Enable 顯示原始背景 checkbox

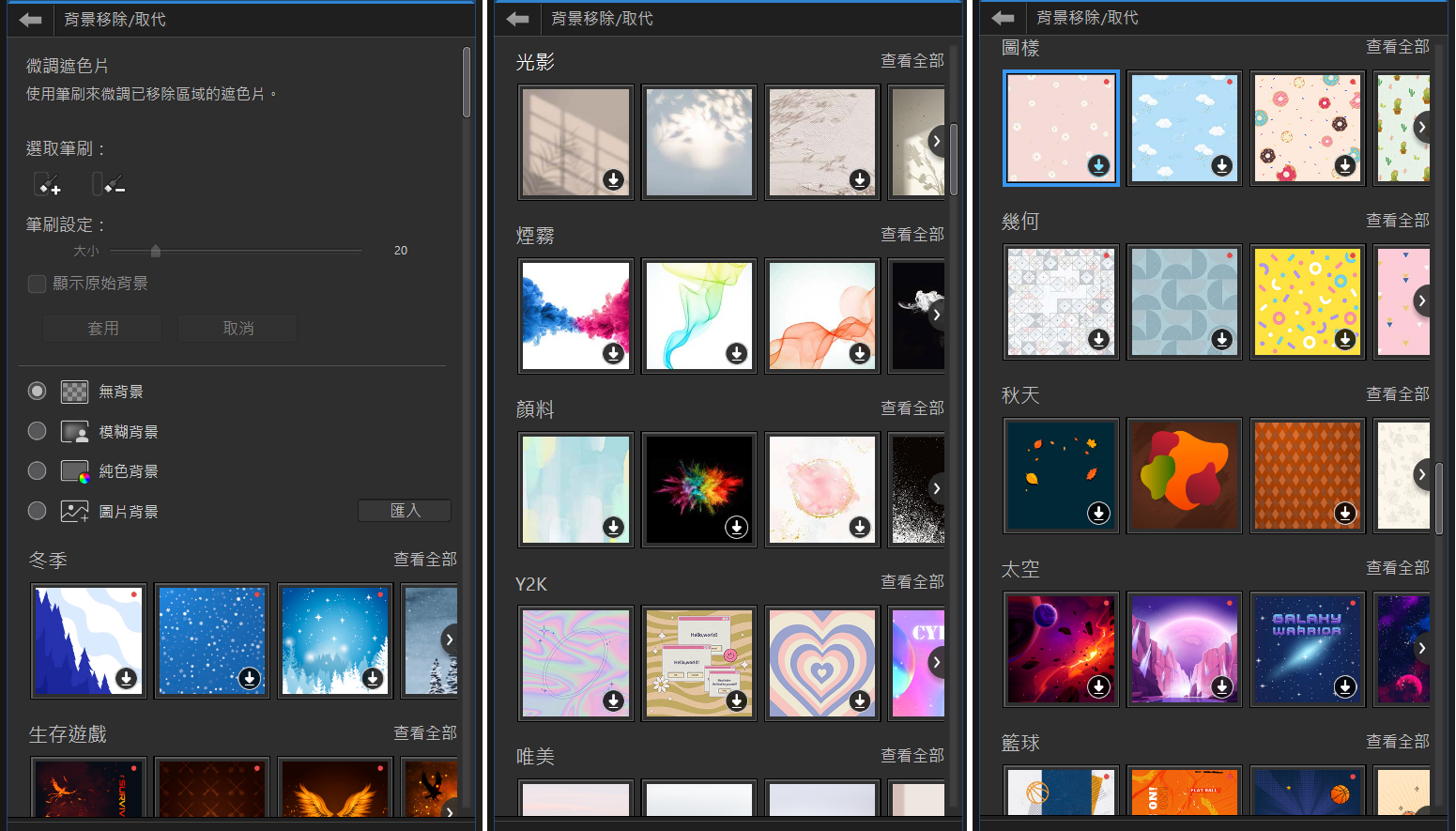38,284
